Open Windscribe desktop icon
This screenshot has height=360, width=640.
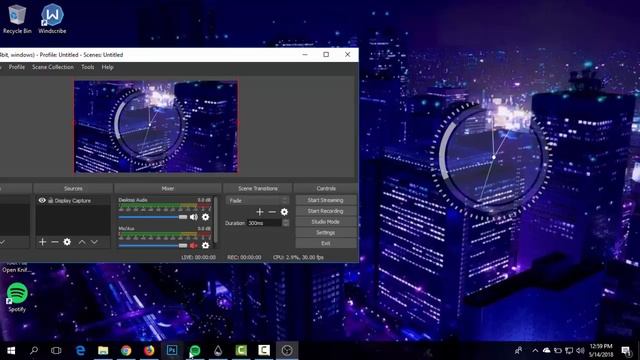click(x=52, y=19)
